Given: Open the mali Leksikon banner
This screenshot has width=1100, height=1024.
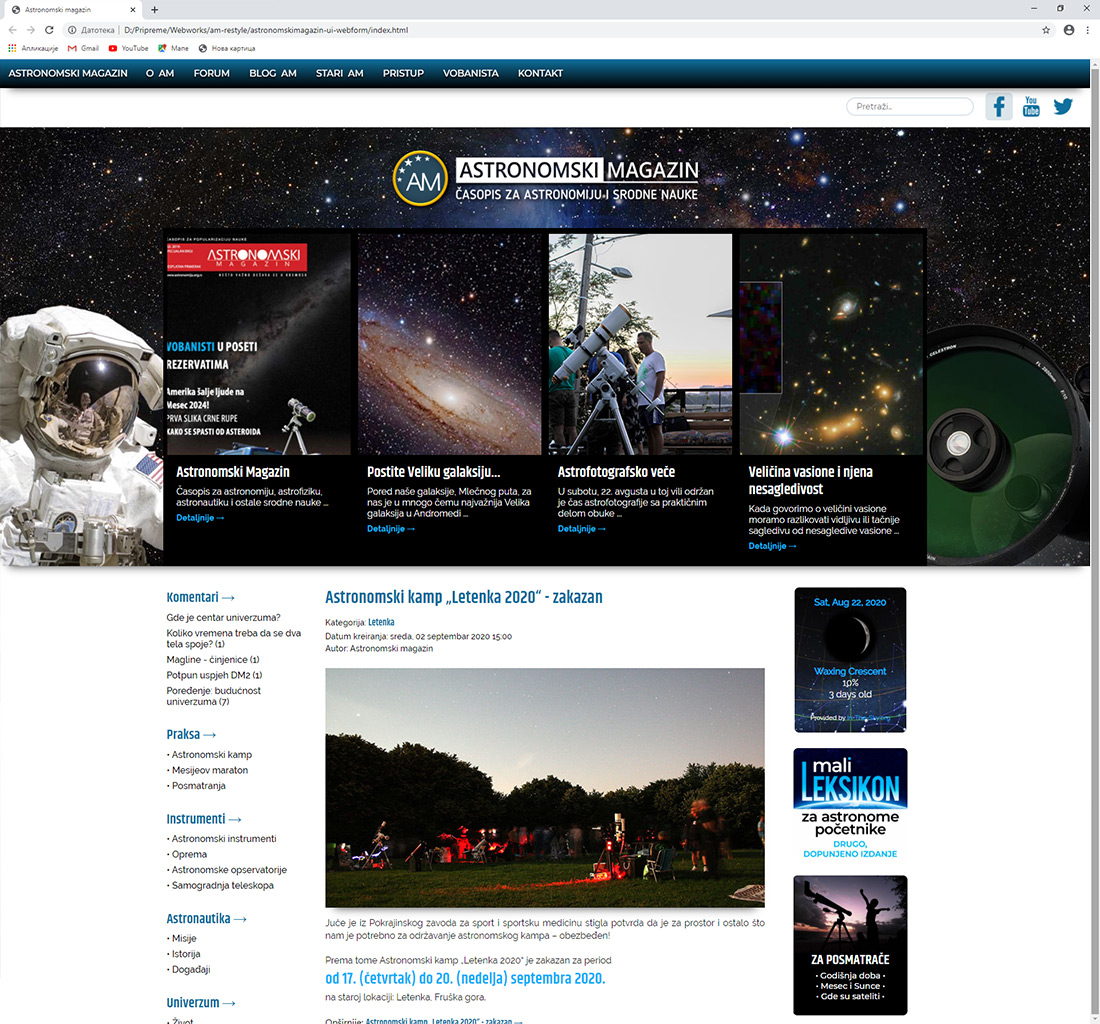Looking at the screenshot, I should point(850,804).
